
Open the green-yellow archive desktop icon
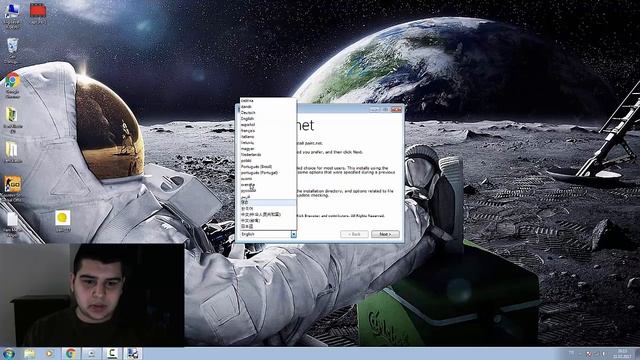coord(12,120)
